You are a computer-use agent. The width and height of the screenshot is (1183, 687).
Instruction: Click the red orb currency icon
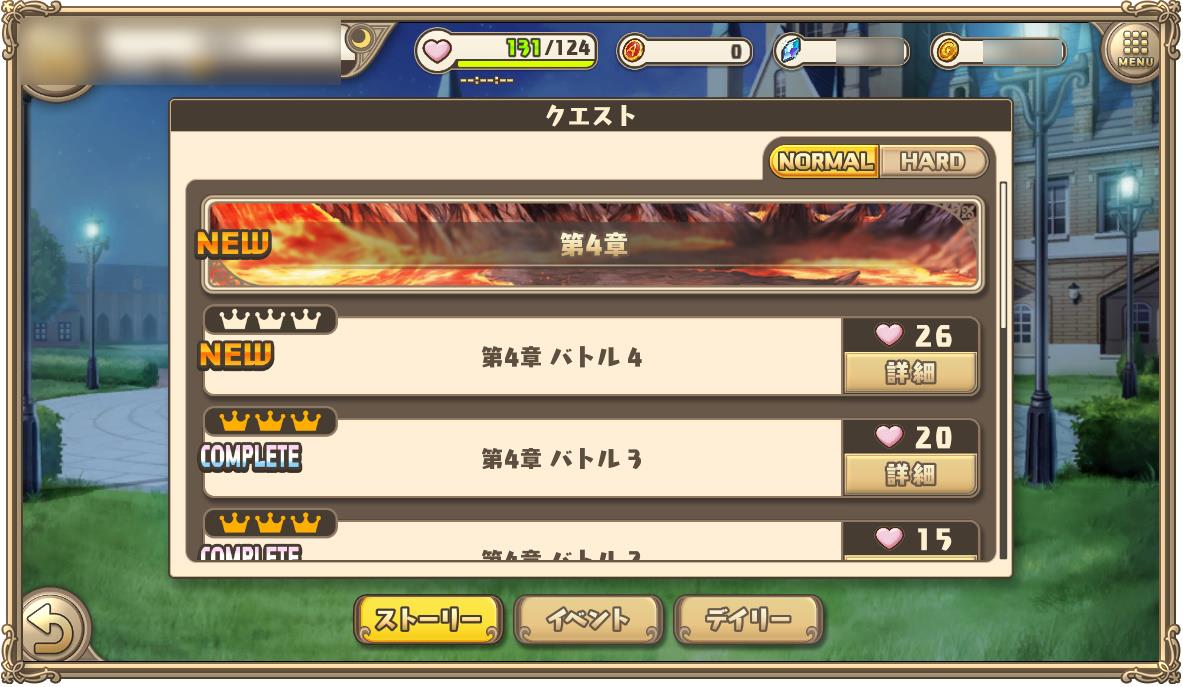[x=634, y=51]
